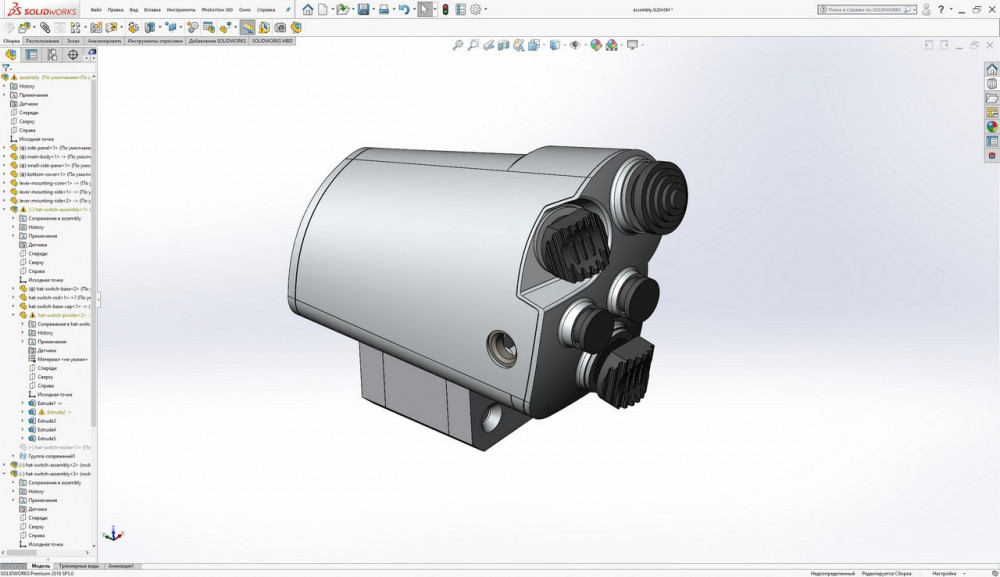Click the Save document icon
The image size is (1000, 577).
pyautogui.click(x=364, y=9)
